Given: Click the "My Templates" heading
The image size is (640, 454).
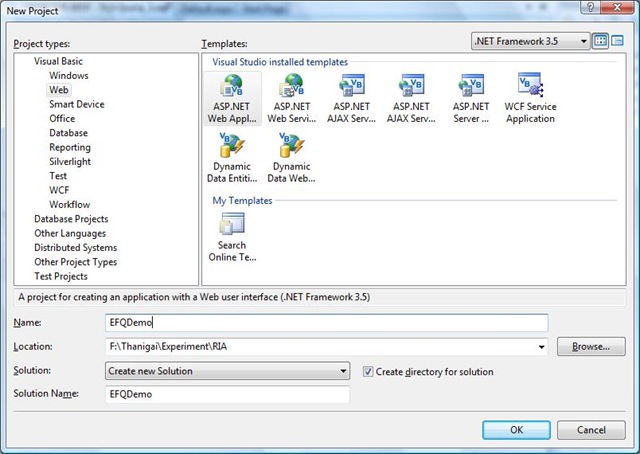Looking at the screenshot, I should click(x=242, y=200).
